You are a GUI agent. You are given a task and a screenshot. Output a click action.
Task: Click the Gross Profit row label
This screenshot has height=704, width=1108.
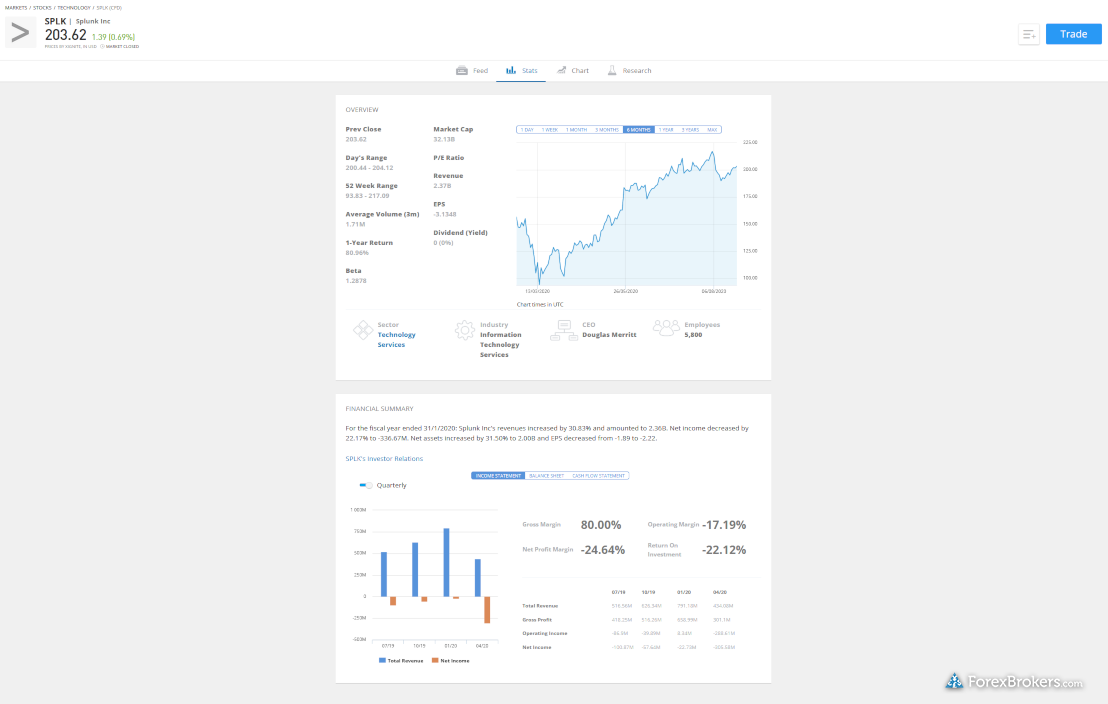tap(537, 620)
